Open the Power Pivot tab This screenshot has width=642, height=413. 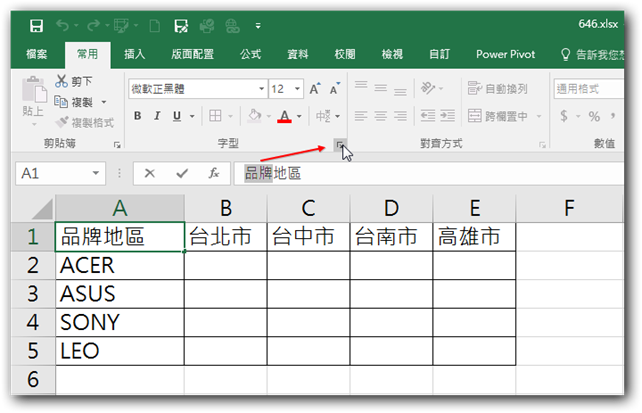(505, 54)
